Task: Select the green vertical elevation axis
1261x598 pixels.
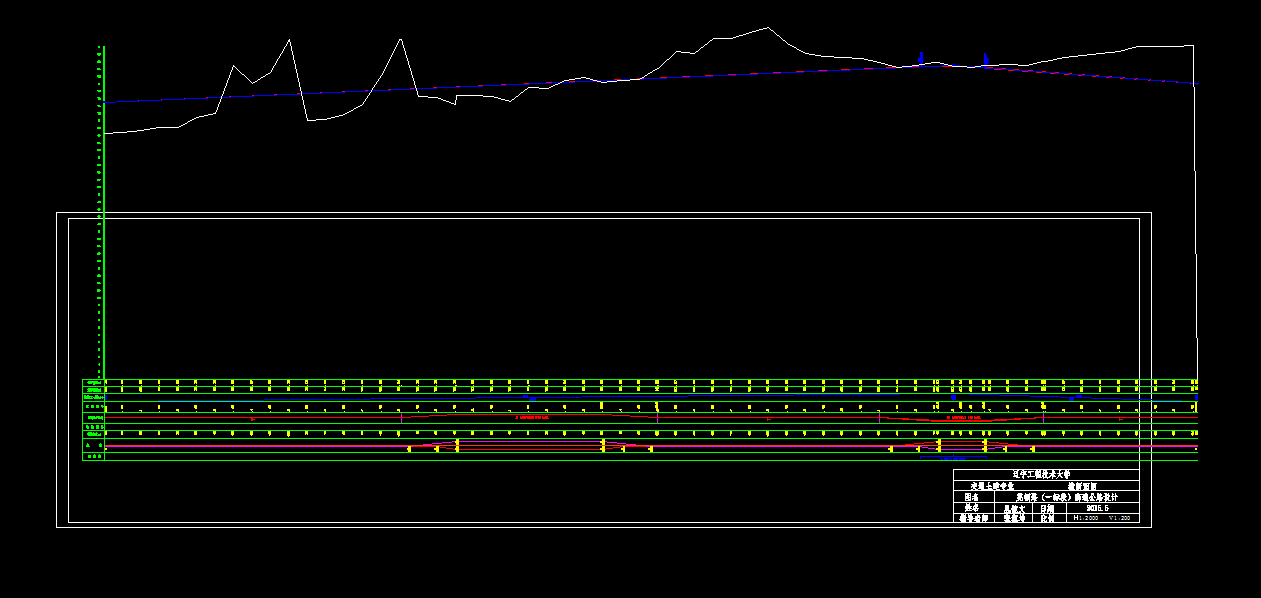Action: pyautogui.click(x=103, y=212)
